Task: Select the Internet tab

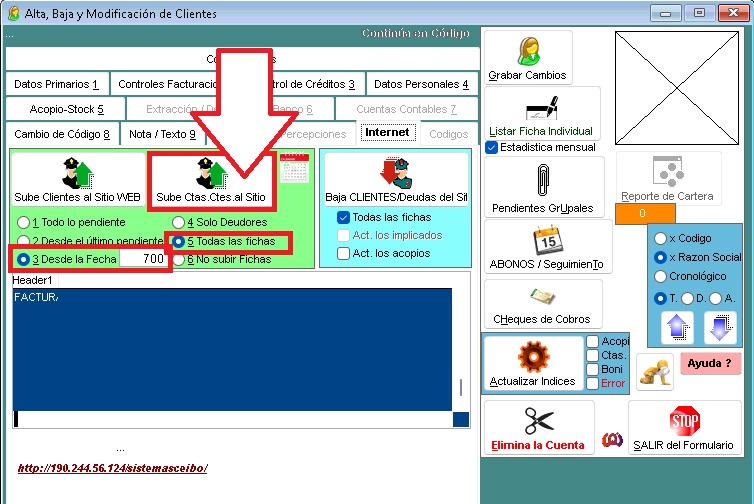Action: coord(388,132)
